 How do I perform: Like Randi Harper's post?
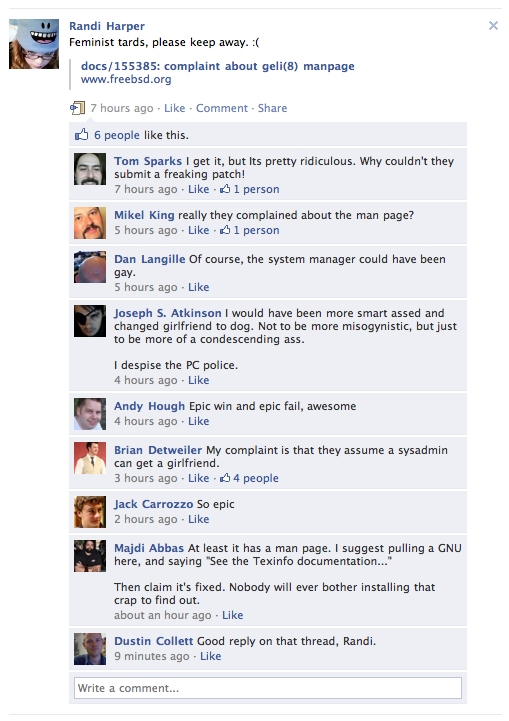[175, 108]
